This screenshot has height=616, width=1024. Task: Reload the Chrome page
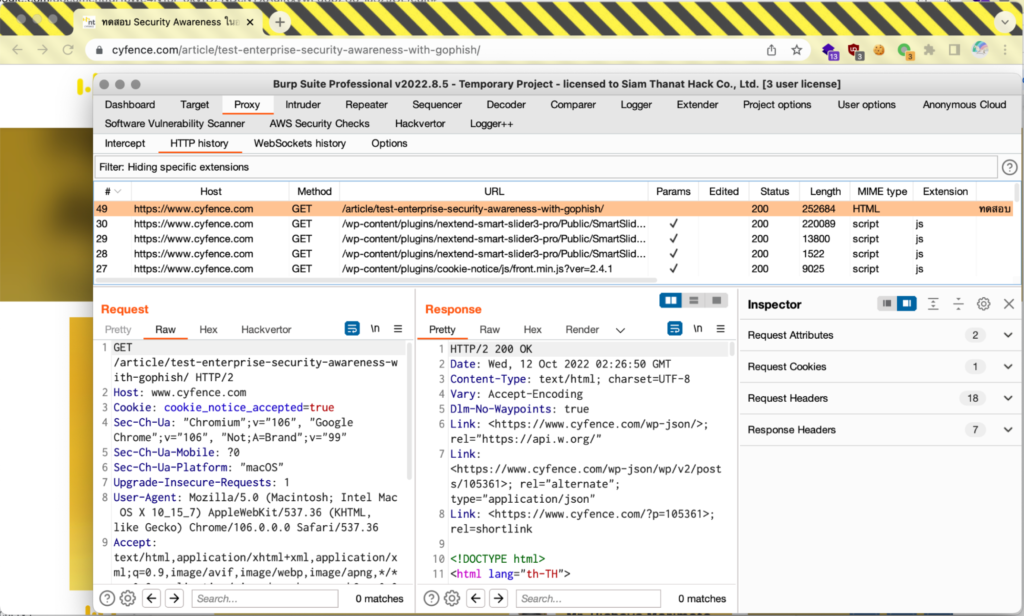pyautogui.click(x=68, y=50)
